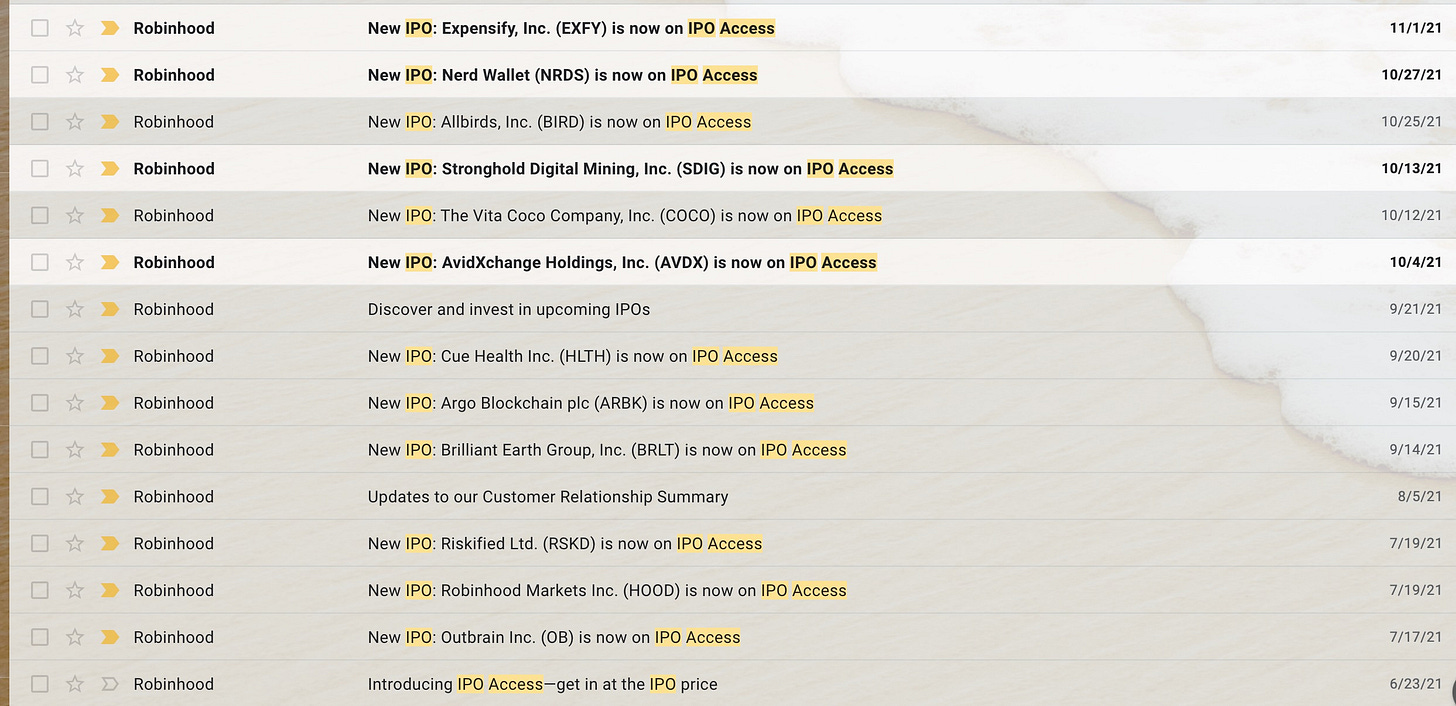The width and height of the screenshot is (1456, 706).
Task: Open the Cue Health Inc. (HLTH) email
Action: click(x=572, y=356)
